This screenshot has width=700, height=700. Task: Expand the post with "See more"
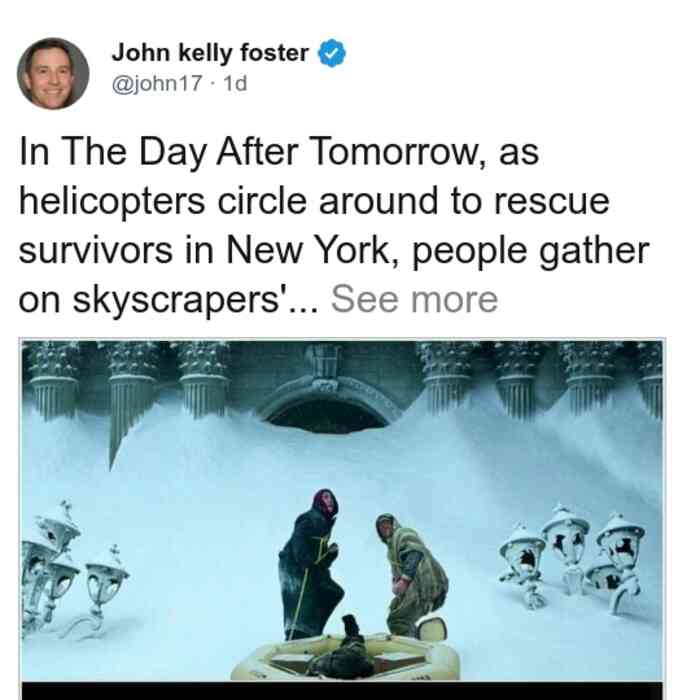click(x=414, y=300)
